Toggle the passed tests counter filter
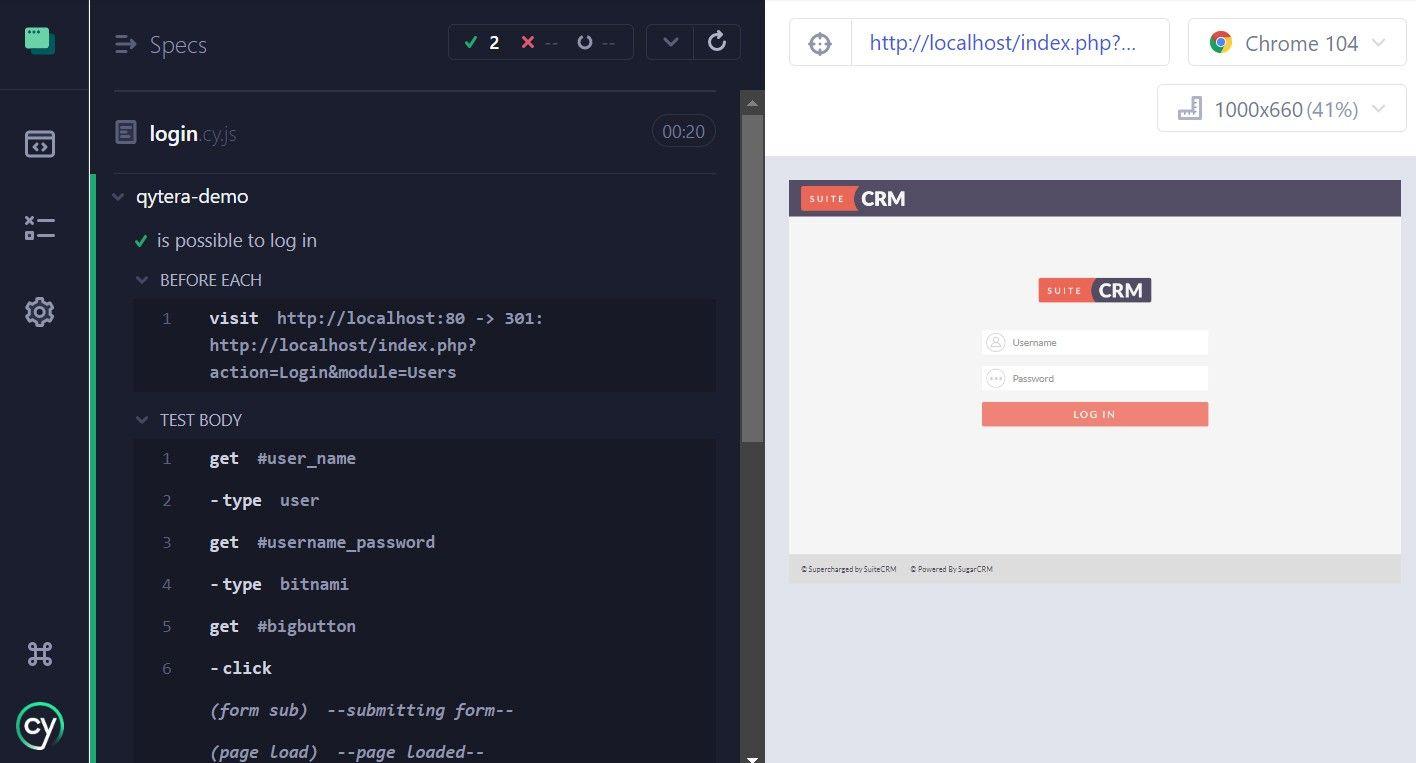Image resolution: width=1416 pixels, height=763 pixels. coord(482,42)
